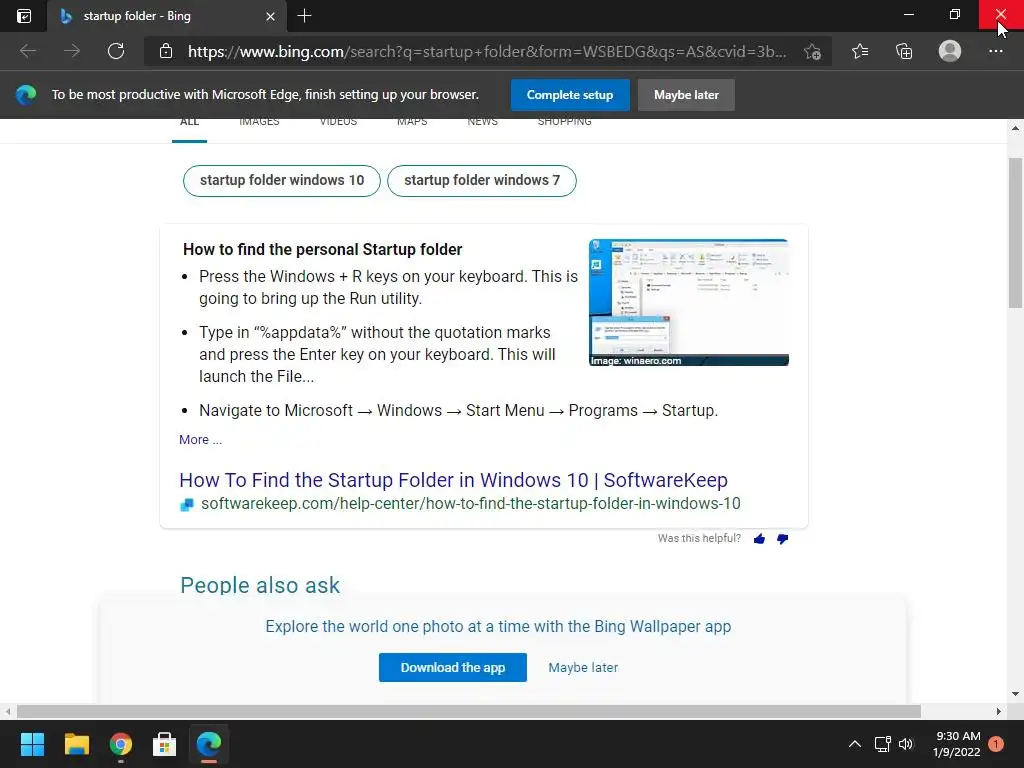Screen dimensions: 1024x768
Task: Click Download the app button
Action: [453, 667]
